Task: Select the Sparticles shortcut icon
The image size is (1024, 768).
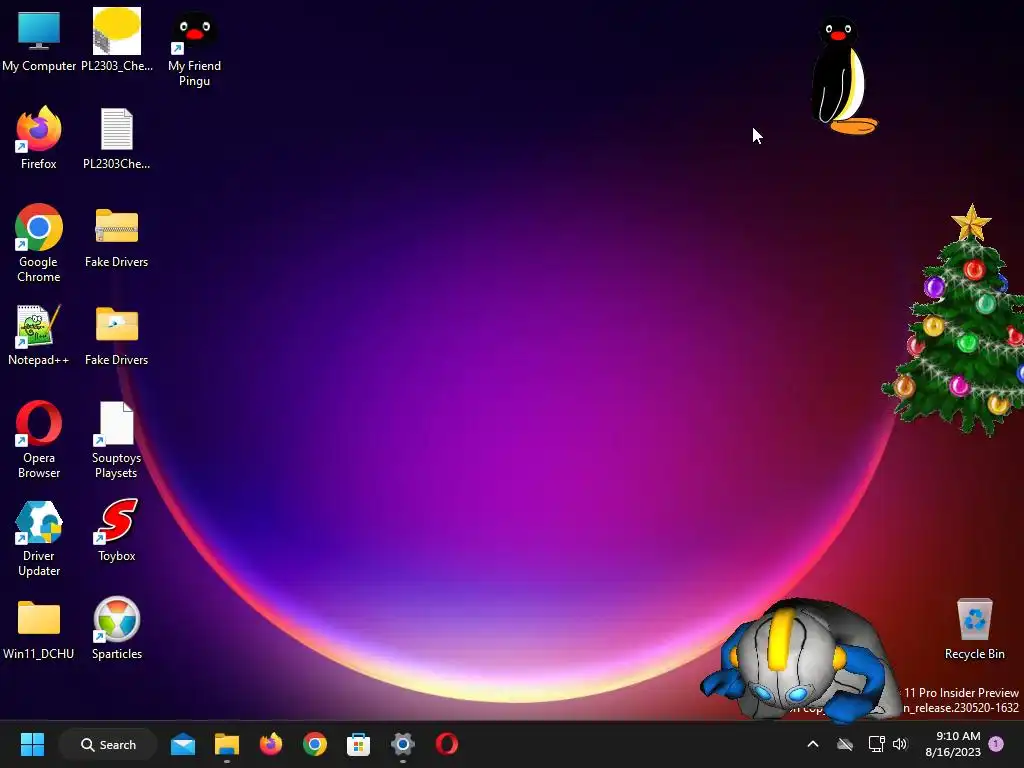Action: [117, 628]
